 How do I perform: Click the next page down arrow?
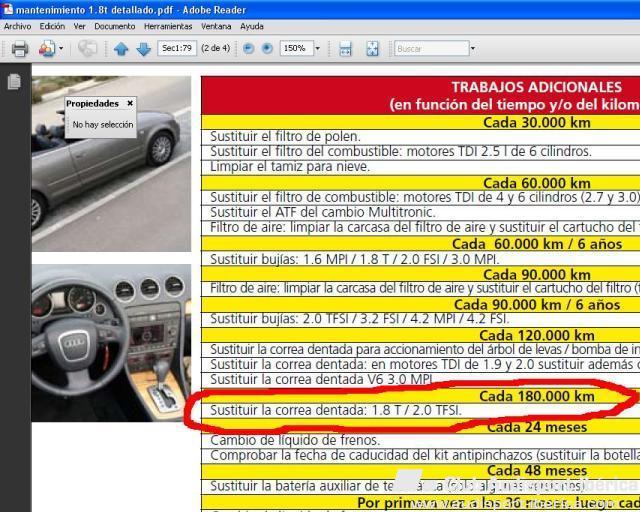[143, 48]
